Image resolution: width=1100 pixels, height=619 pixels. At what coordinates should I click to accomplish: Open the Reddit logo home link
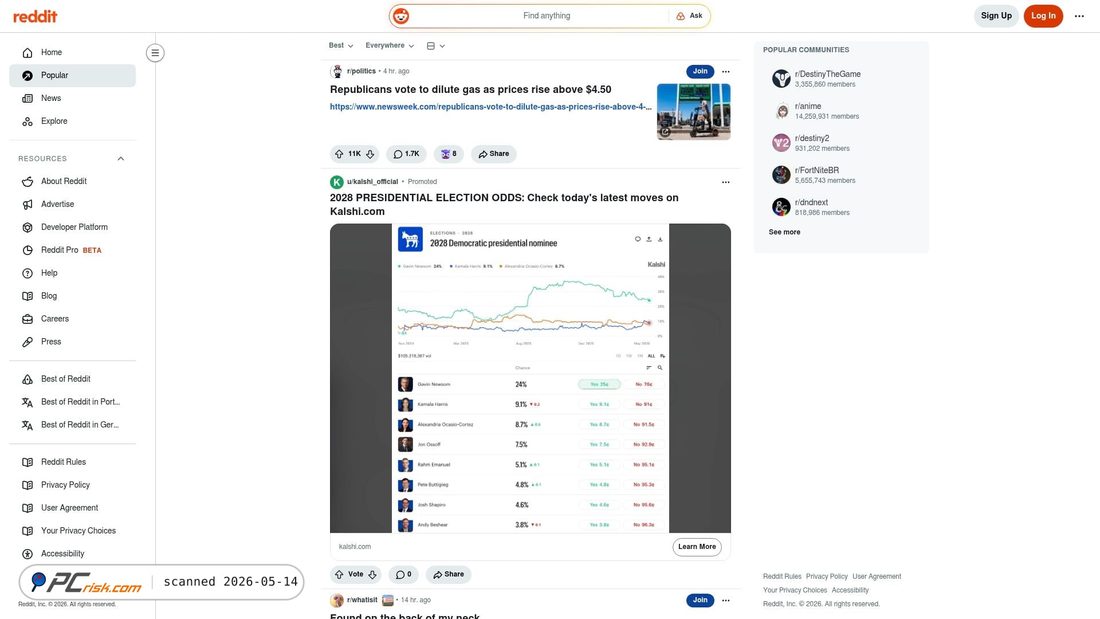point(35,16)
